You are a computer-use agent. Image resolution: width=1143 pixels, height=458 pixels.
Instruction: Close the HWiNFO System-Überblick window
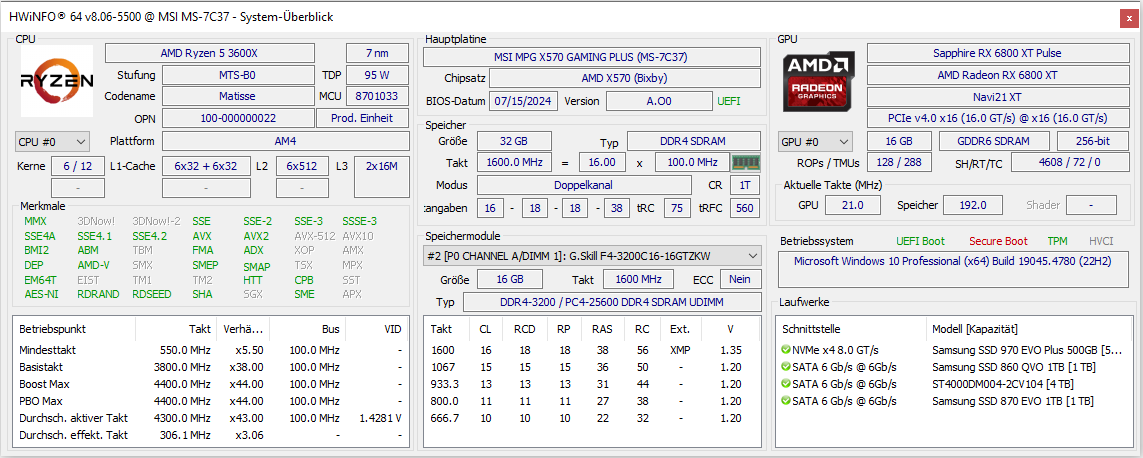point(1130,17)
